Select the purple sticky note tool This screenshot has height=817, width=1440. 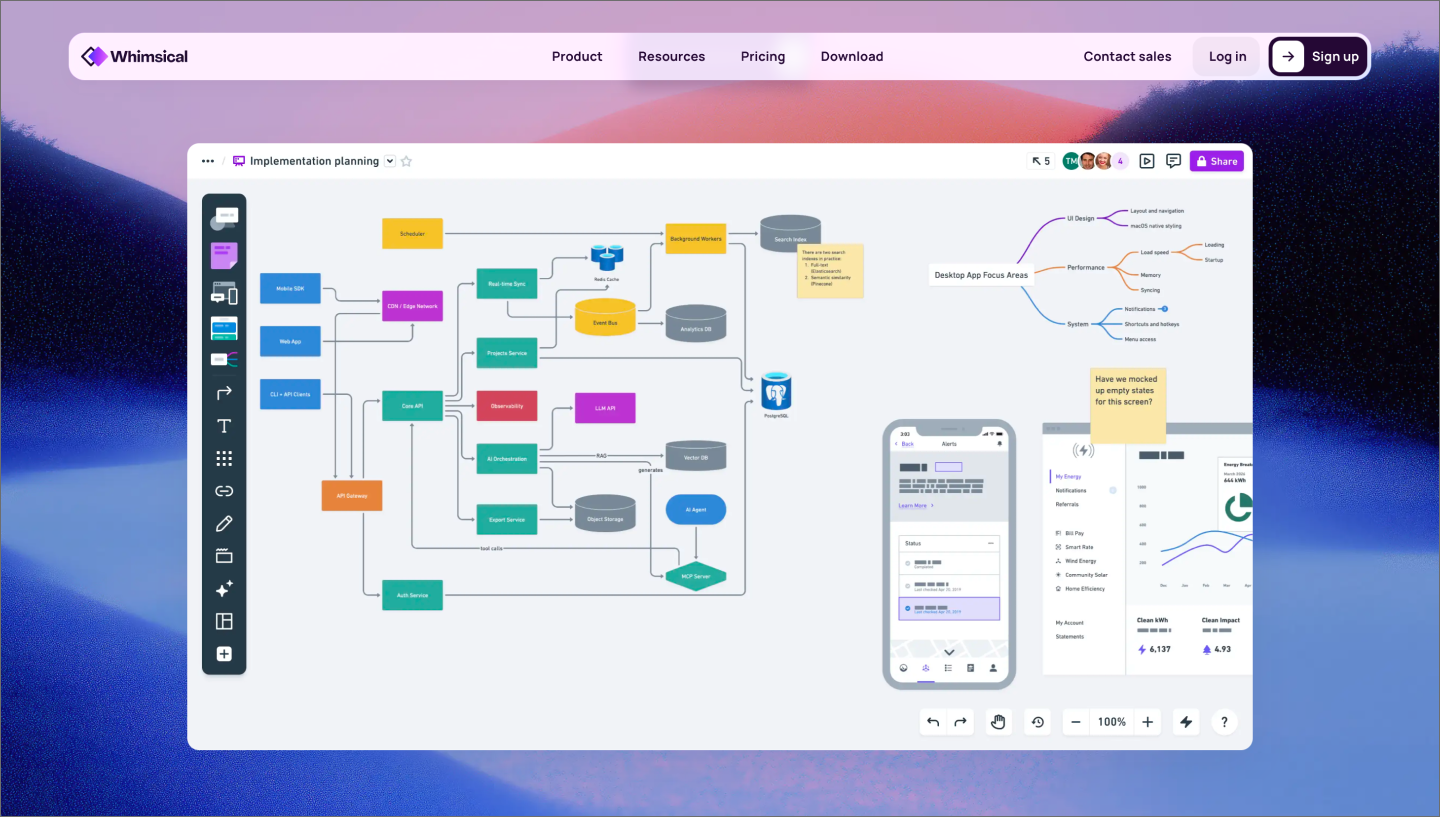[224, 256]
